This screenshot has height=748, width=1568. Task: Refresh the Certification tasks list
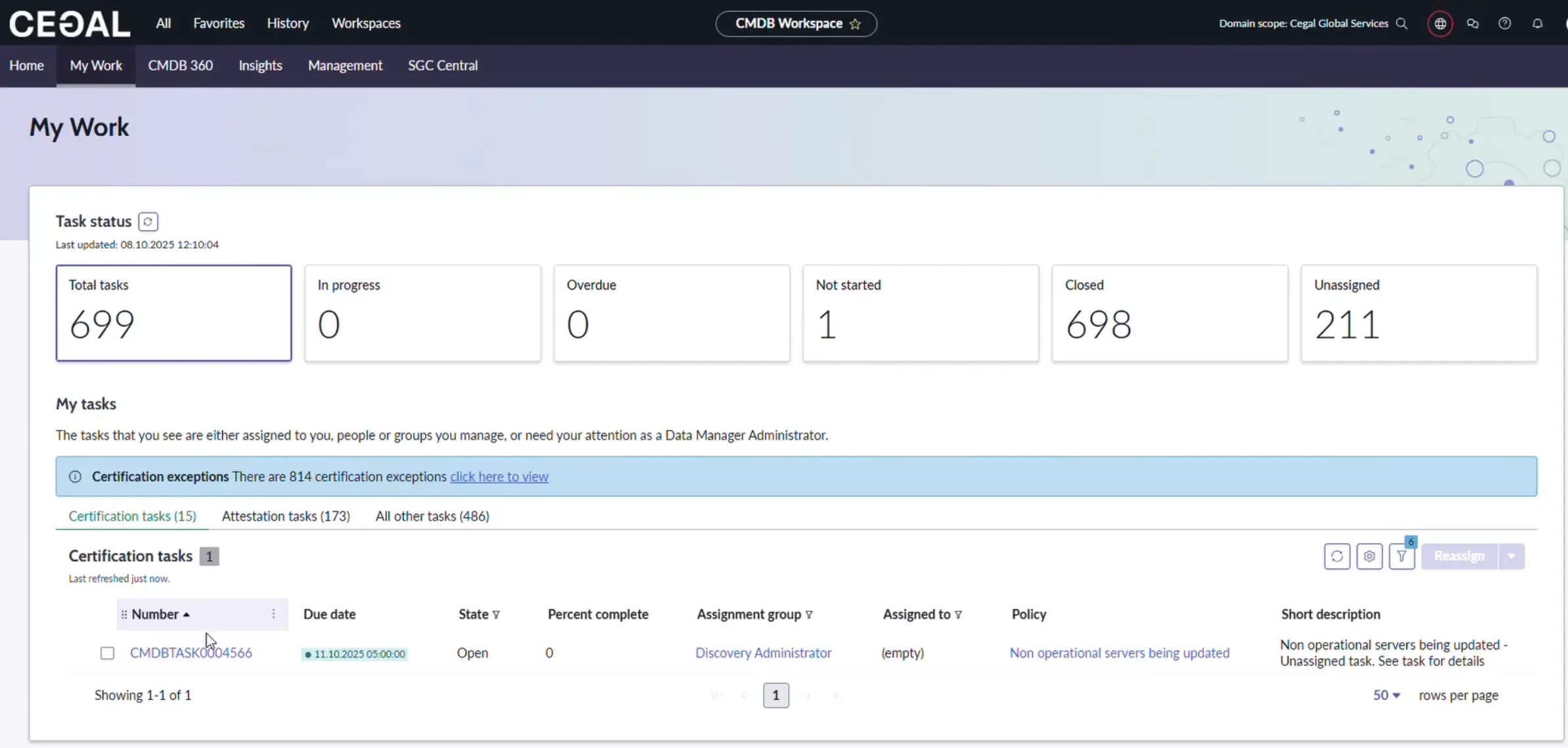(x=1337, y=556)
